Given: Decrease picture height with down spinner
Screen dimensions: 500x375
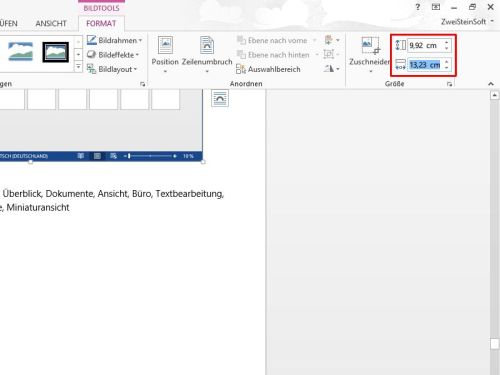Looking at the screenshot, I should pyautogui.click(x=447, y=49).
